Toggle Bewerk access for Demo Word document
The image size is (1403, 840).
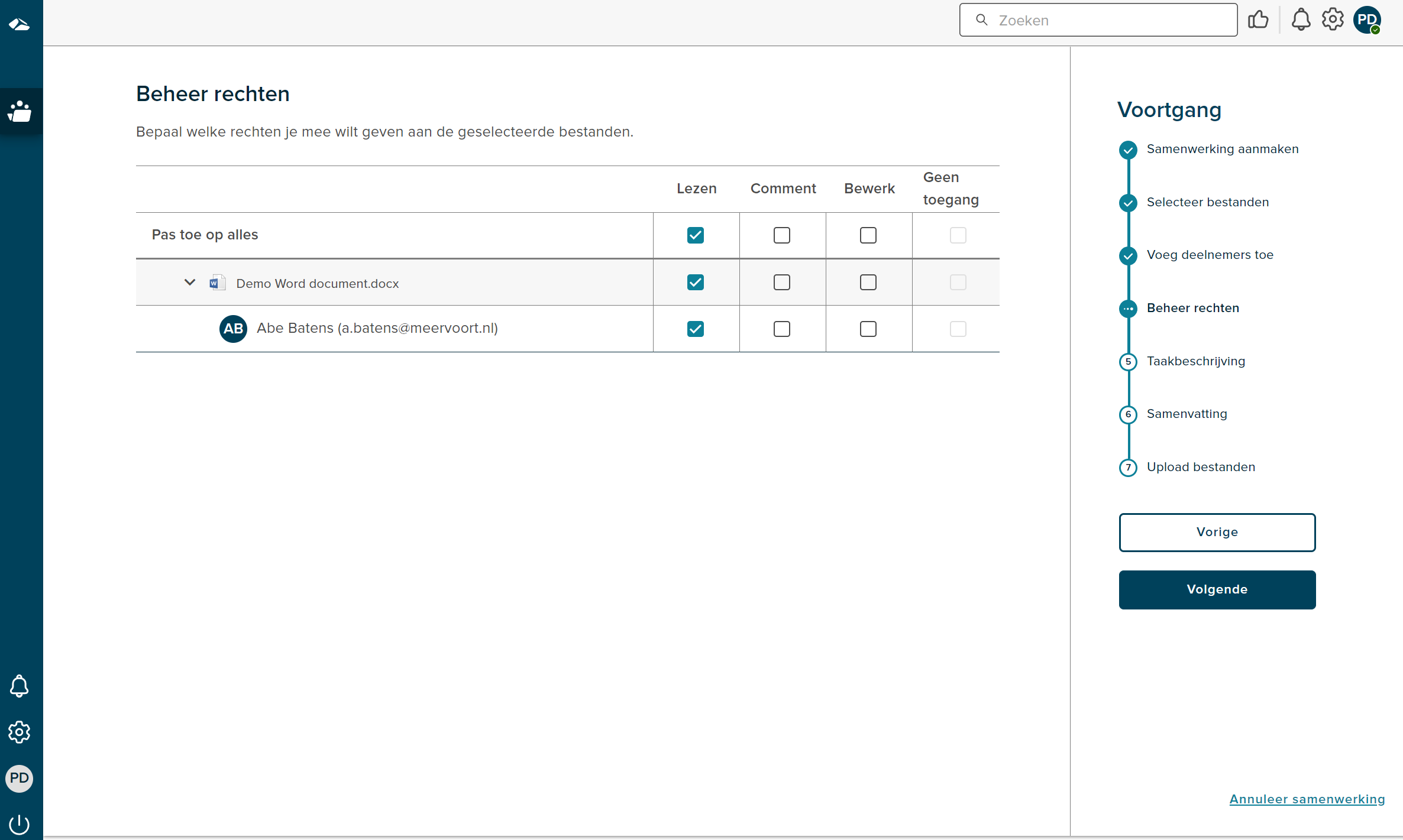pos(867,281)
